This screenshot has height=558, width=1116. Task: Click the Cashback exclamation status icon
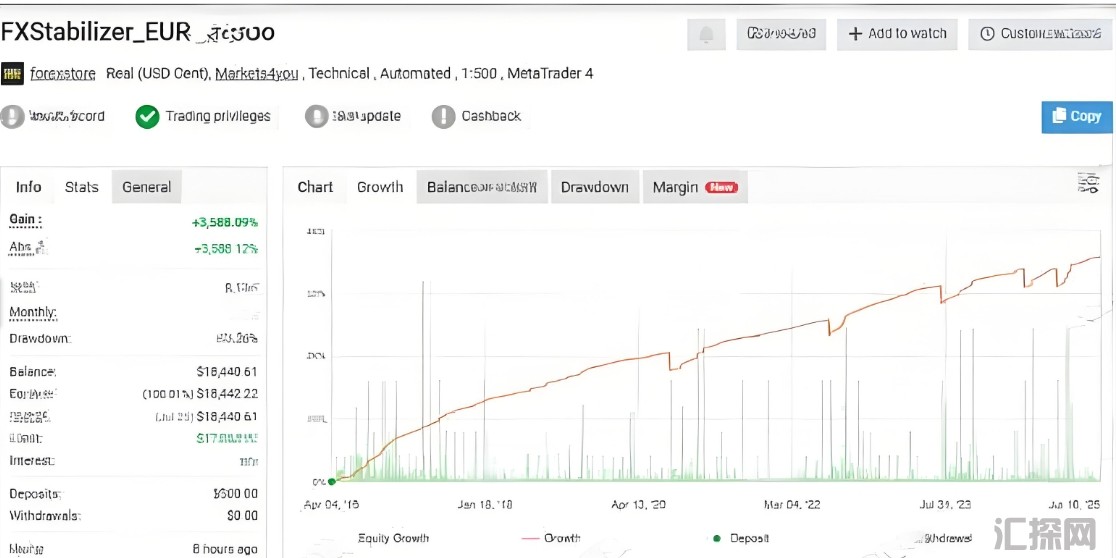(443, 117)
